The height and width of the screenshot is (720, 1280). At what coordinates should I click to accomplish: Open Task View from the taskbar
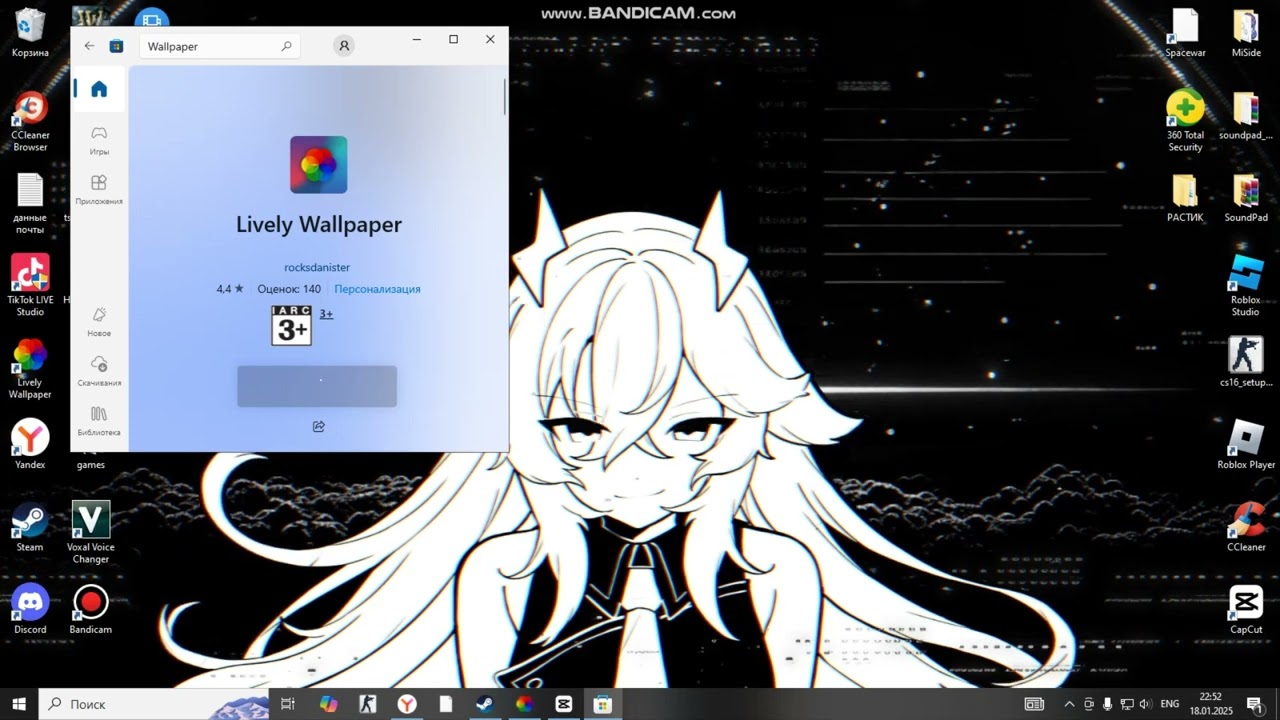click(x=287, y=704)
